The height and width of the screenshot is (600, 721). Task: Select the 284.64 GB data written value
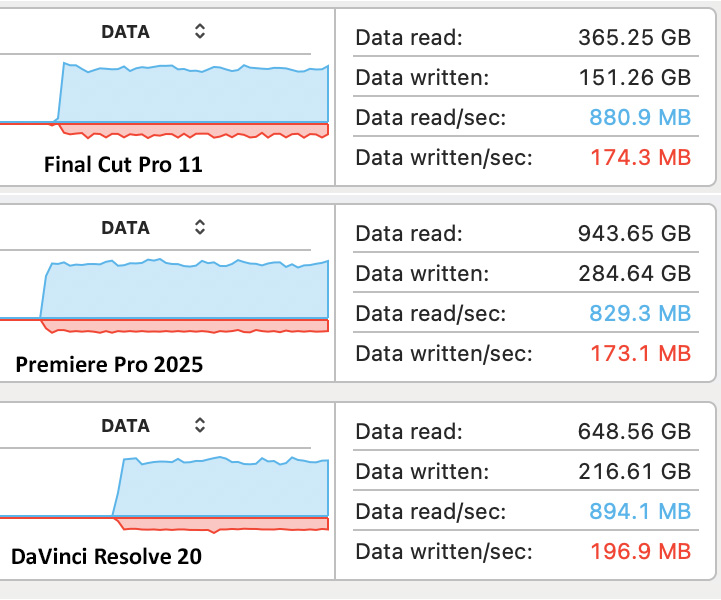click(634, 273)
